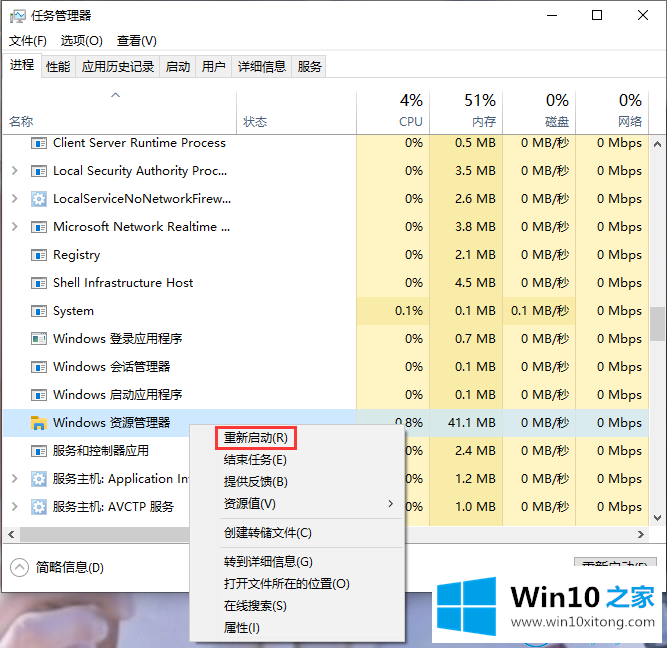The image size is (667, 648).
Task: Switch to the 性能 tab
Action: [58, 67]
